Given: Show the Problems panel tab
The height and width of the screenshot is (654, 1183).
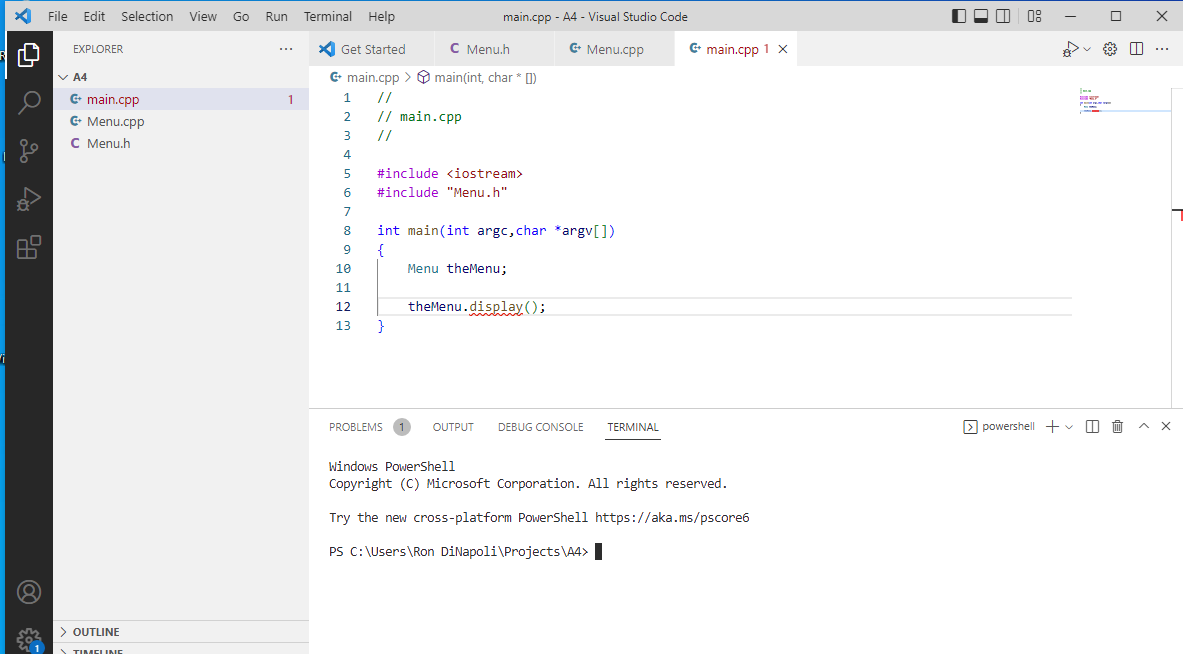Looking at the screenshot, I should point(356,427).
